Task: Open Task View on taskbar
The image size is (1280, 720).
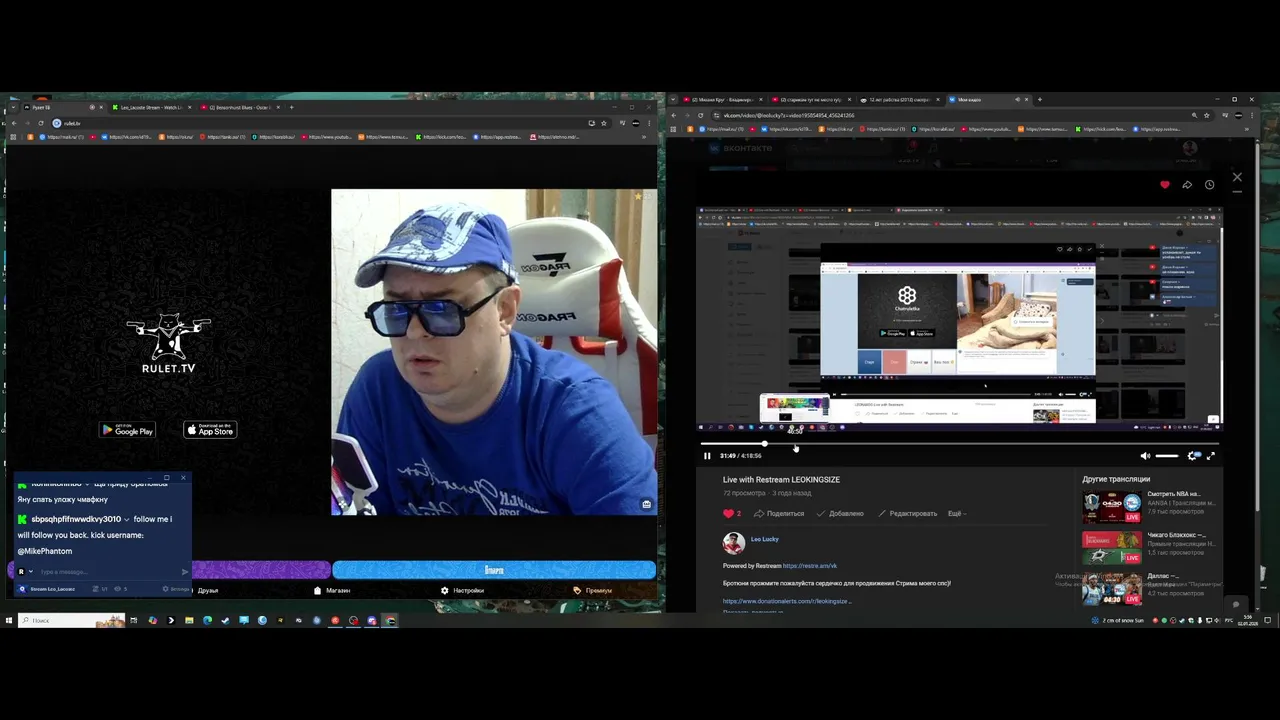Action: [x=134, y=620]
